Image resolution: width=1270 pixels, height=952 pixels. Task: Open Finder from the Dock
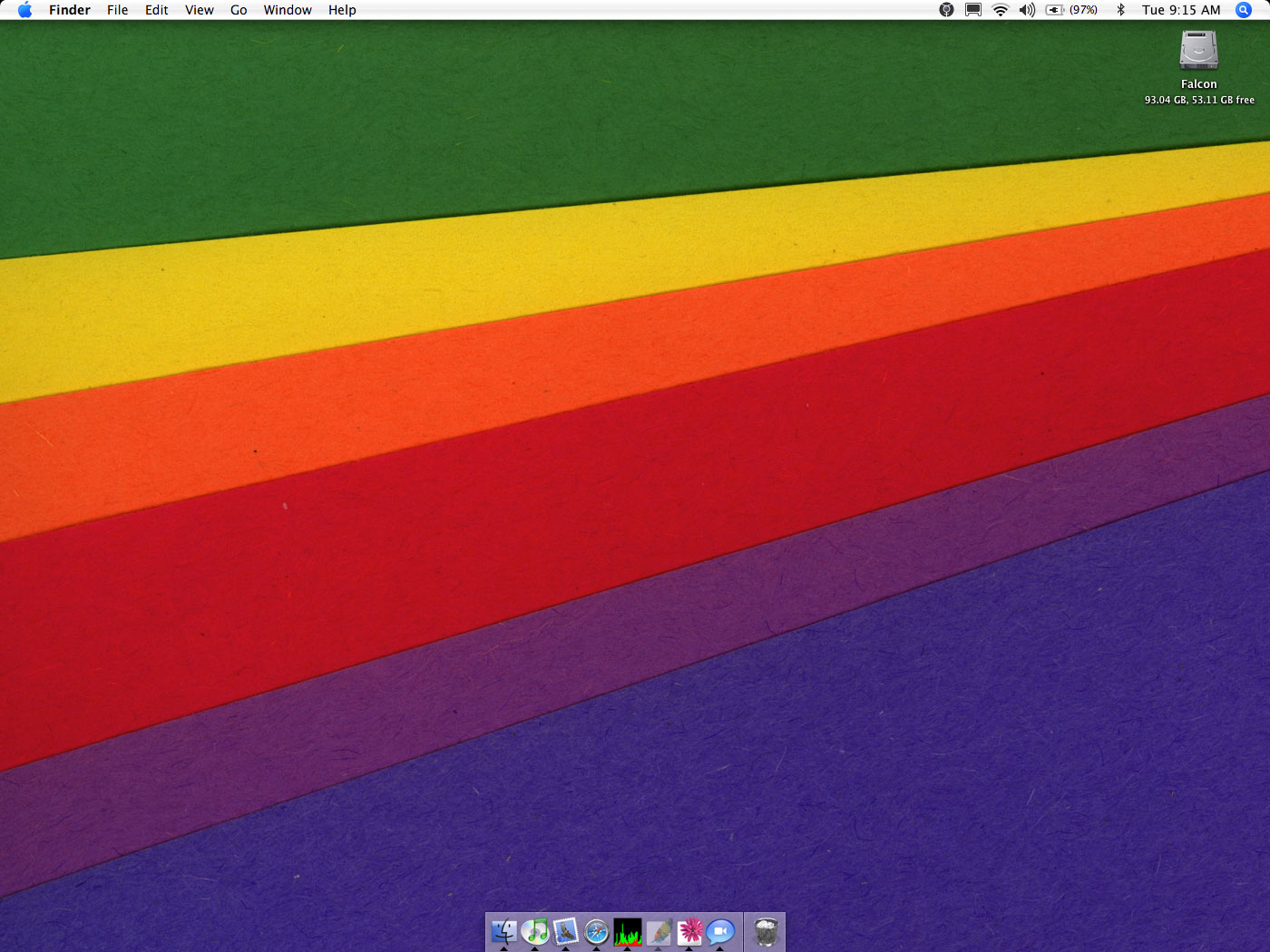click(503, 931)
